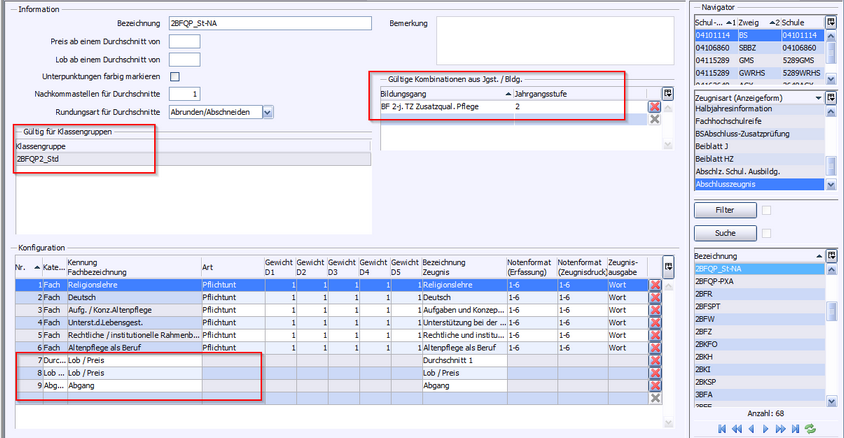Jump to last record in navigator

pyautogui.click(x=796, y=428)
